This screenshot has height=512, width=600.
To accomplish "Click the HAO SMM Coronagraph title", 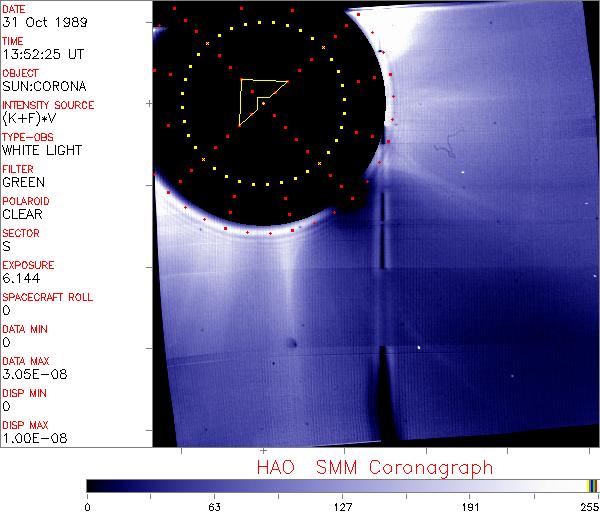I will click(x=374, y=467).
